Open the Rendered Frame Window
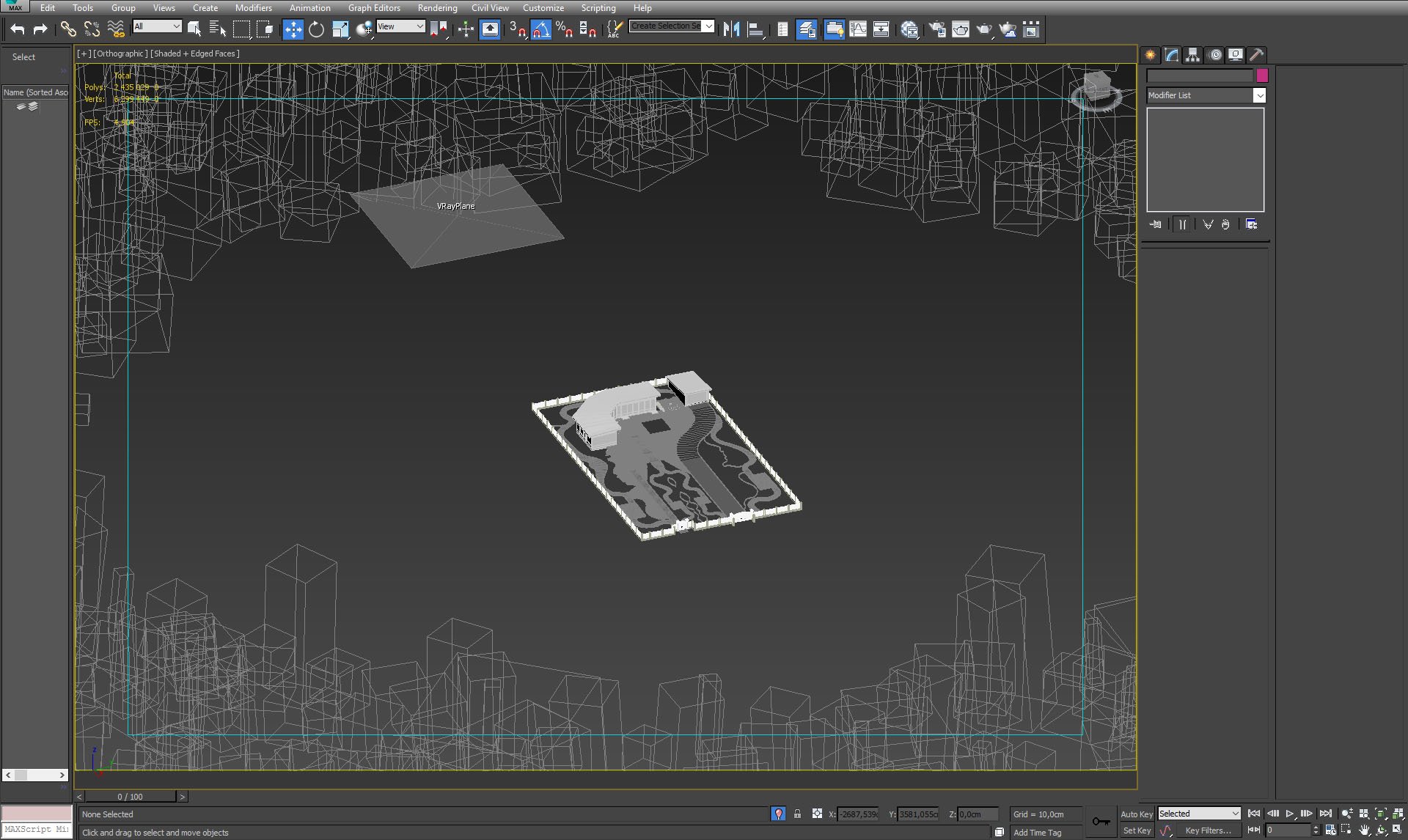The width and height of the screenshot is (1408, 840). coord(960,29)
